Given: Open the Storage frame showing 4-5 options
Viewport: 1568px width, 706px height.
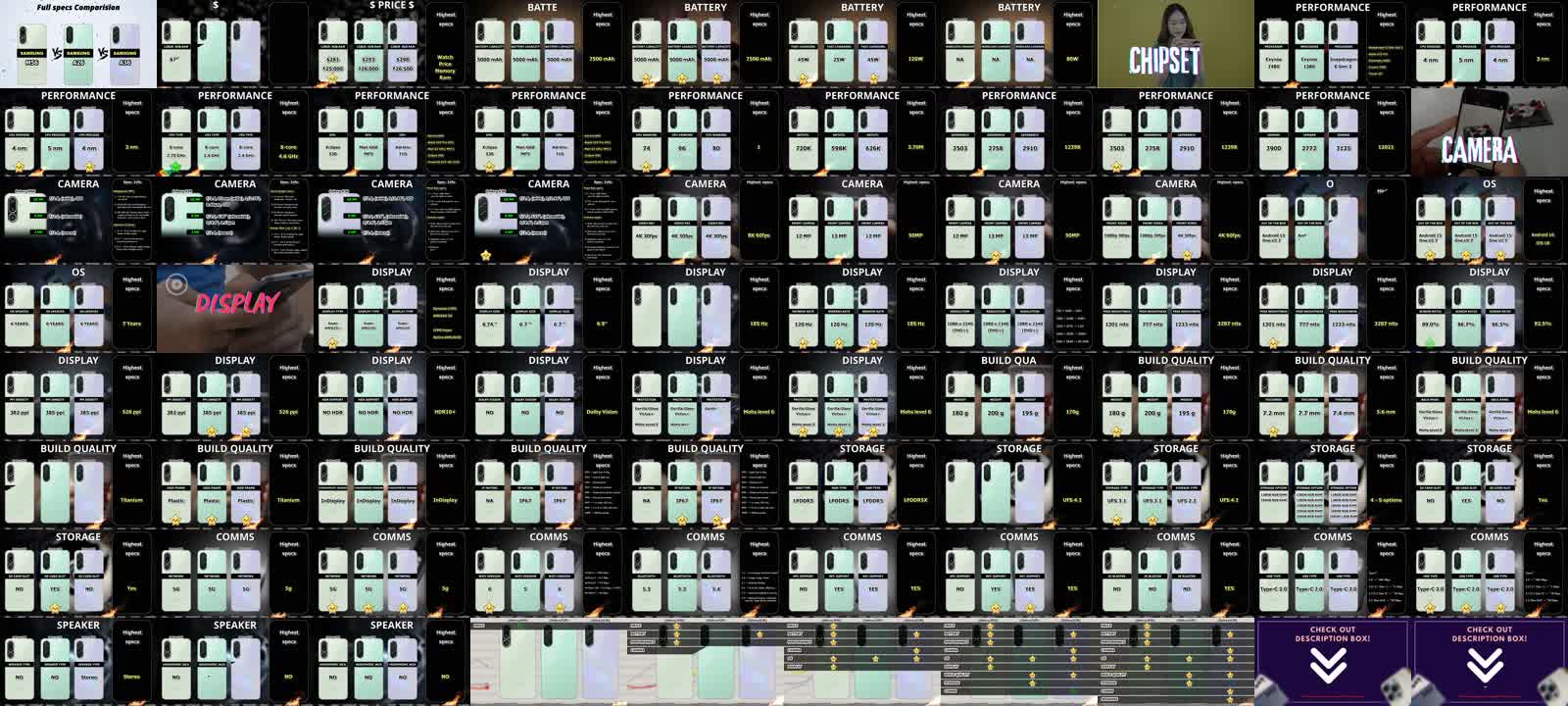Looking at the screenshot, I should point(1333,485).
